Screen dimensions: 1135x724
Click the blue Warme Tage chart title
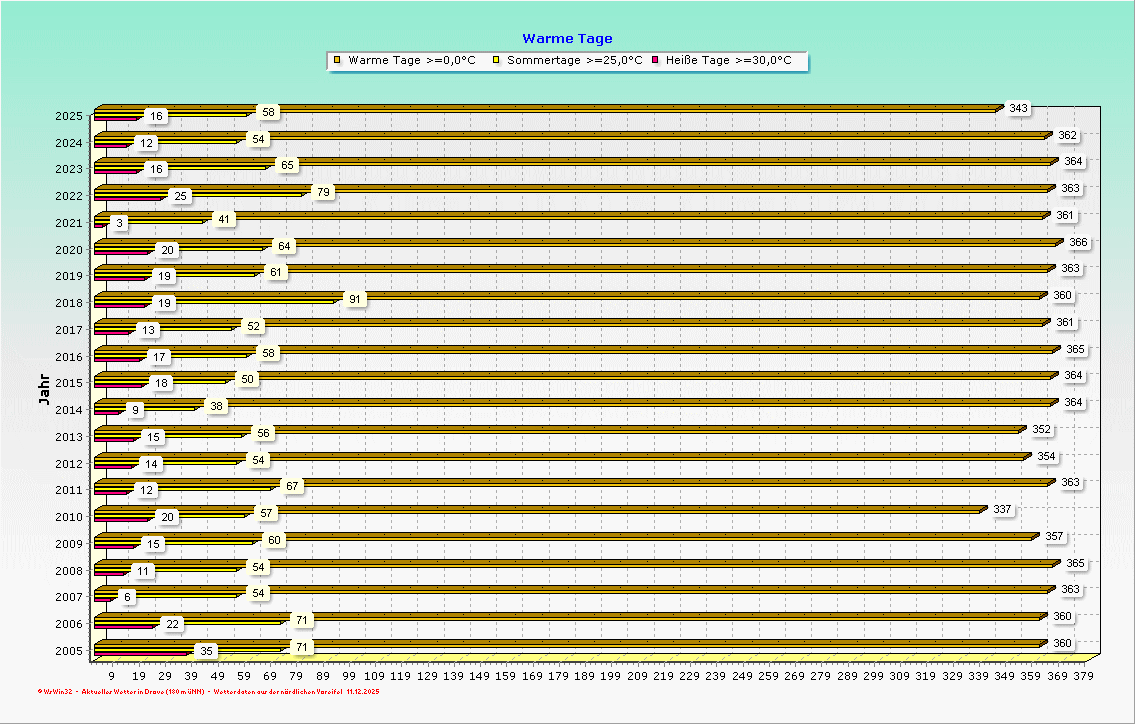coord(567,39)
